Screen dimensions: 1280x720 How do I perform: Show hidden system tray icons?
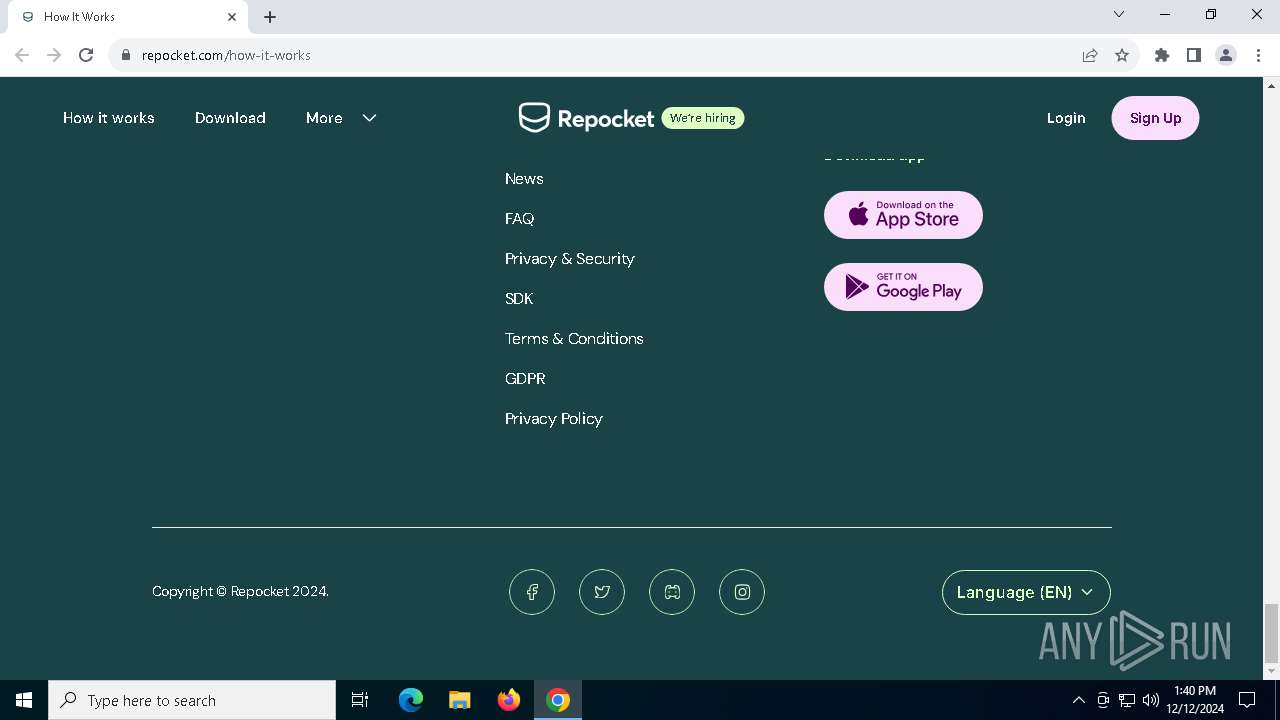(x=1078, y=700)
